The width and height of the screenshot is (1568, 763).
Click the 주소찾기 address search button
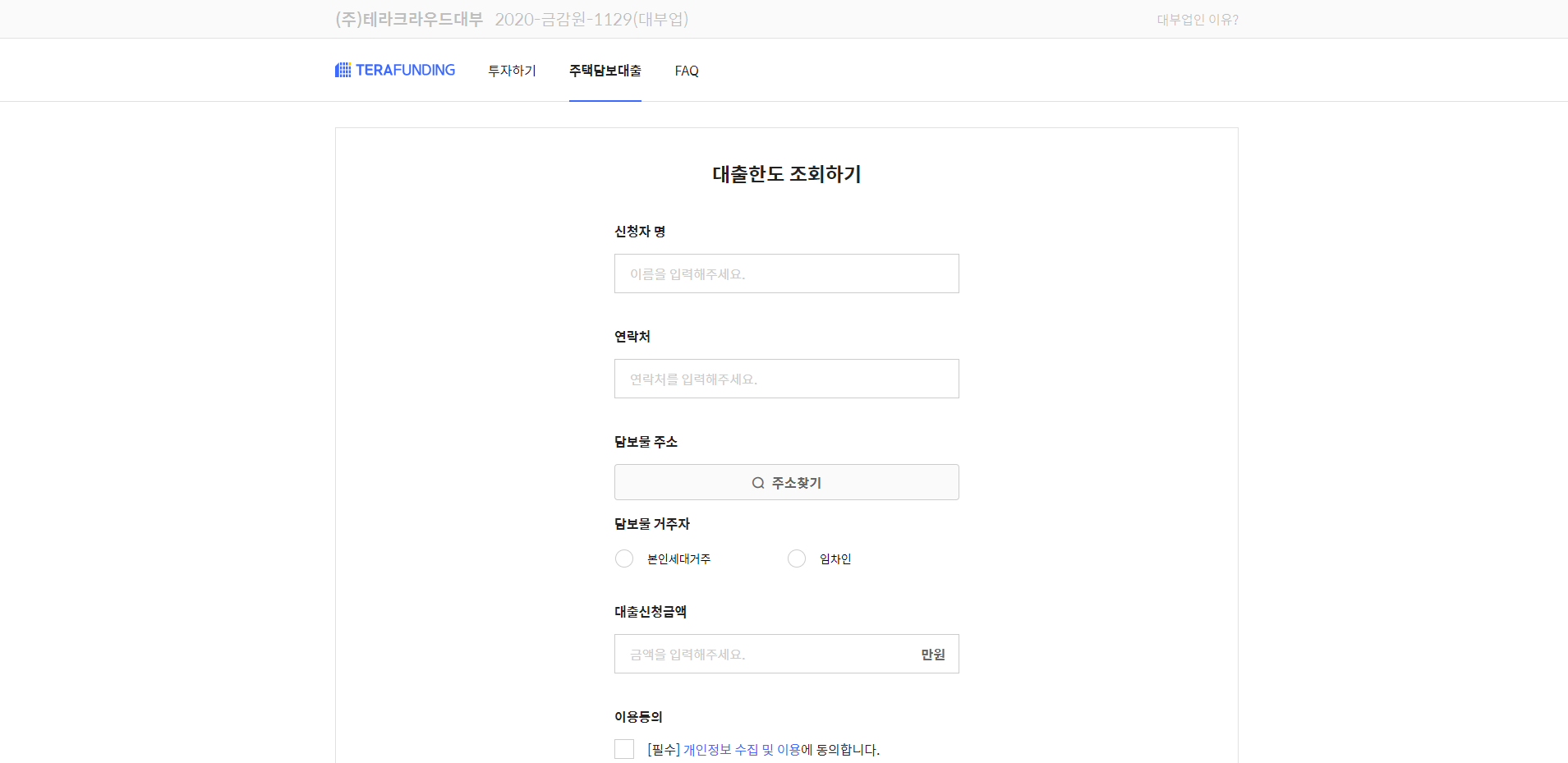[787, 482]
